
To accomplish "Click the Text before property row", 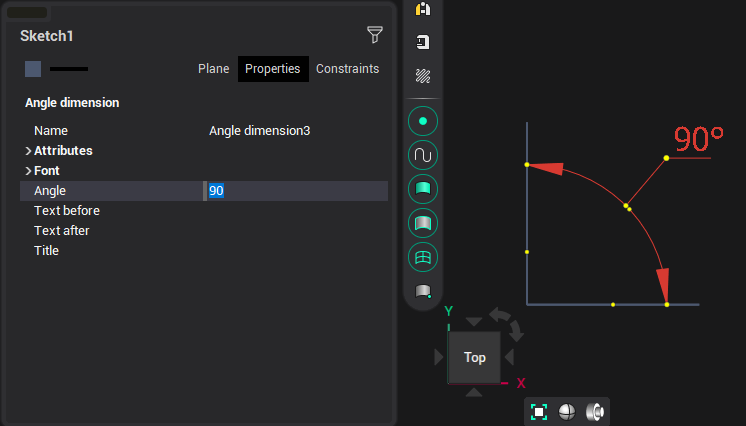I will tap(67, 211).
